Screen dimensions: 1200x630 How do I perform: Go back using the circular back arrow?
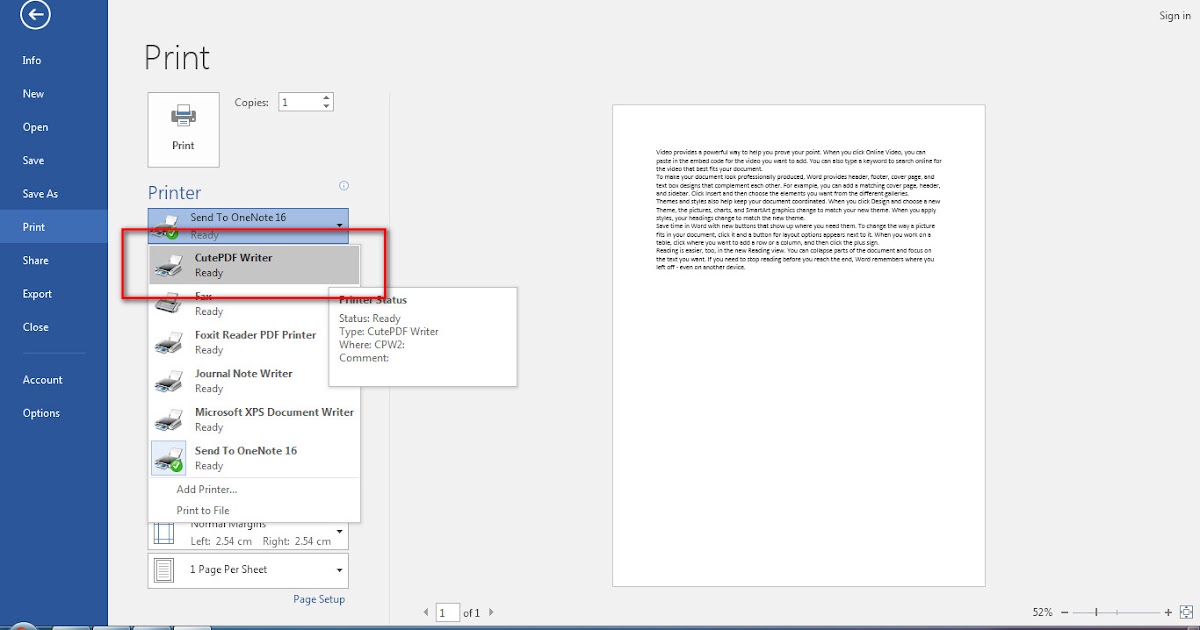point(37,14)
